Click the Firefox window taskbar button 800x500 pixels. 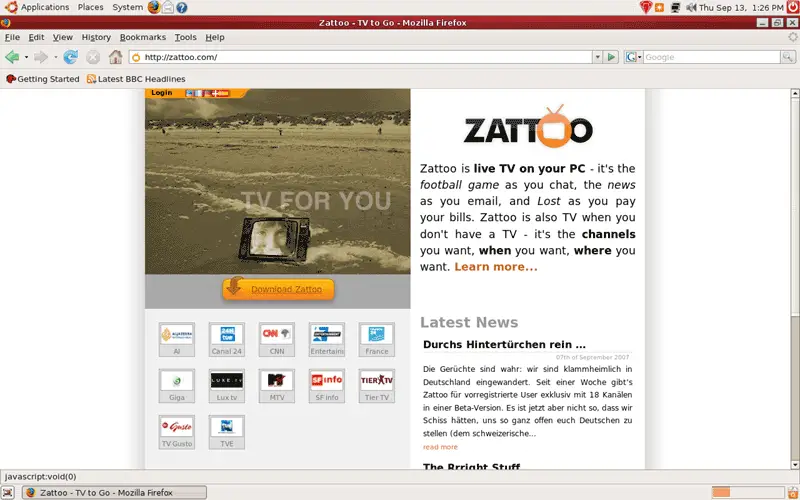click(114, 492)
